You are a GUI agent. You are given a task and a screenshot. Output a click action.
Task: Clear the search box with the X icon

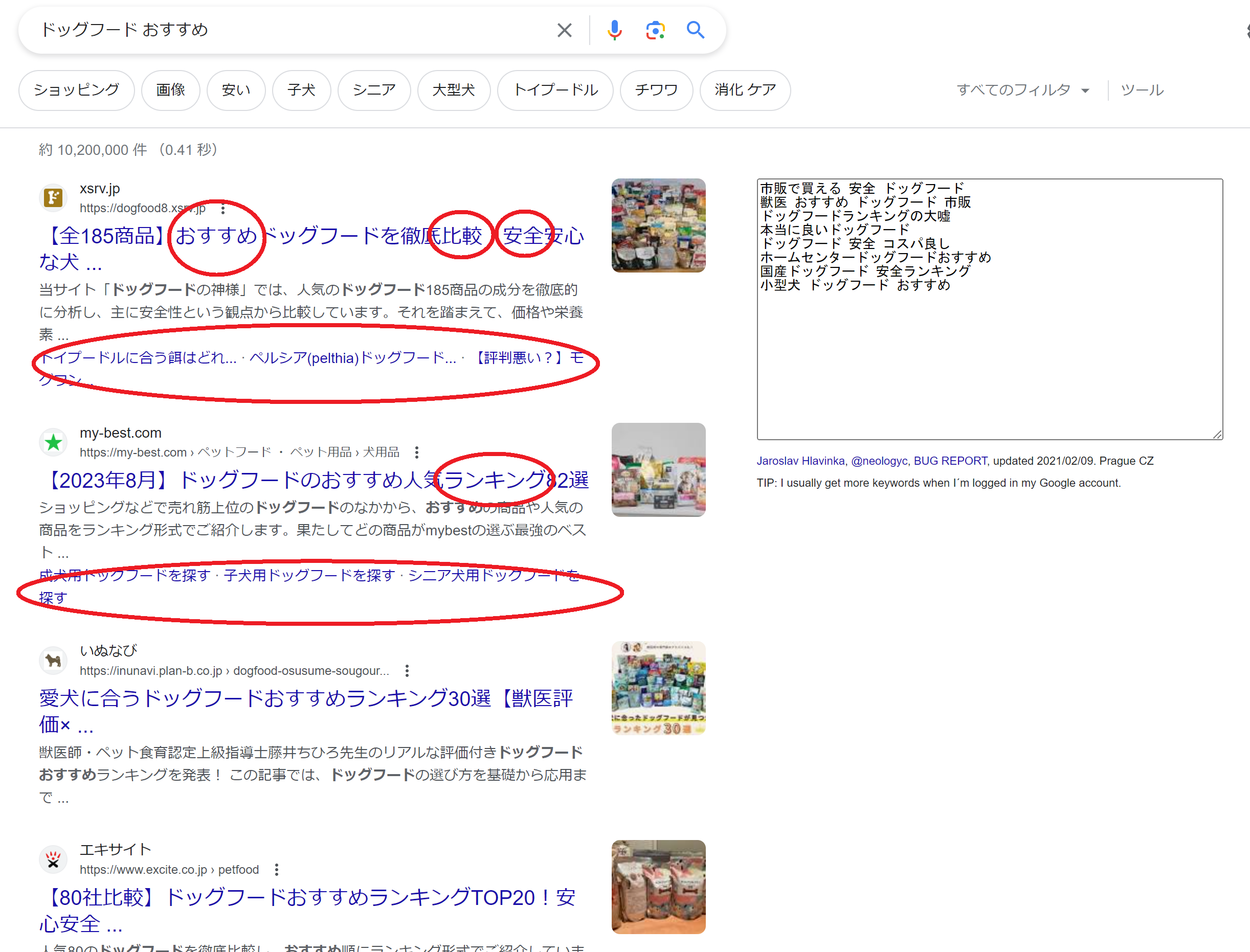[x=564, y=30]
